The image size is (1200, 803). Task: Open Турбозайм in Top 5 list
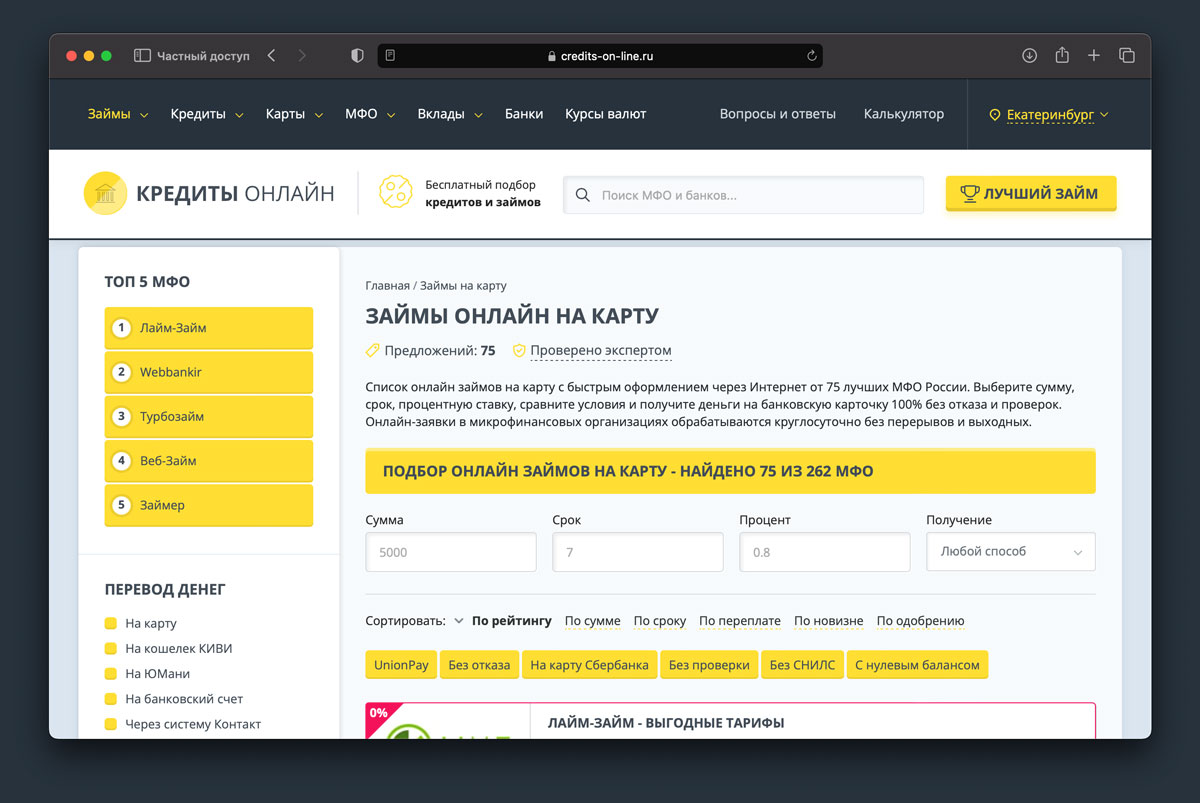click(x=208, y=416)
